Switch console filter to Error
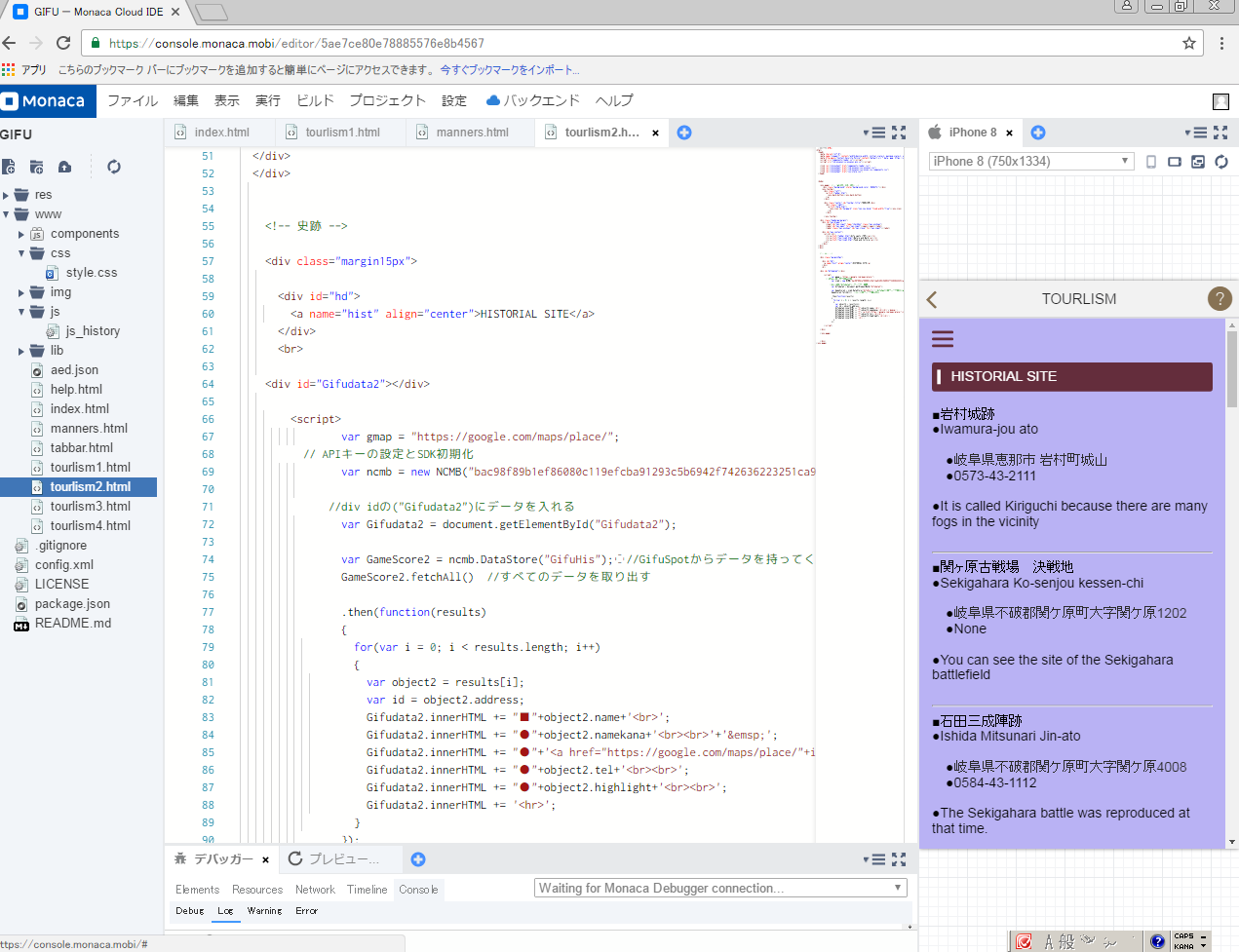This screenshot has width=1239, height=952. point(306,911)
